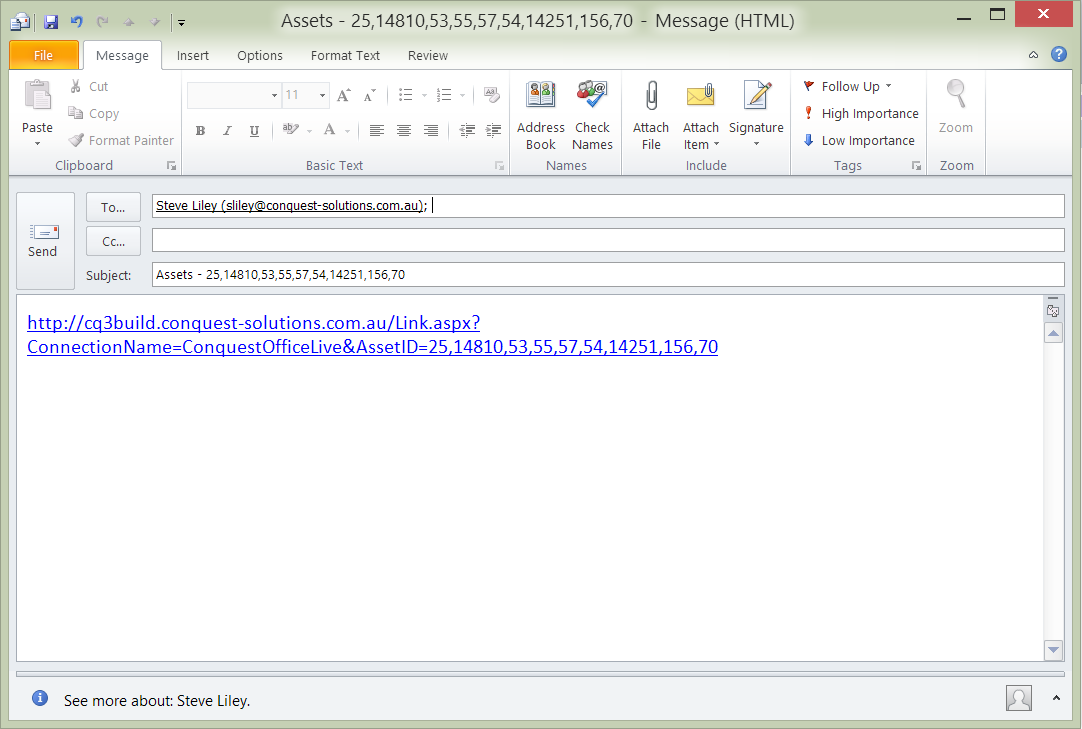Click the Clear Formatting icon
This screenshot has width=1082, height=729.
click(492, 95)
